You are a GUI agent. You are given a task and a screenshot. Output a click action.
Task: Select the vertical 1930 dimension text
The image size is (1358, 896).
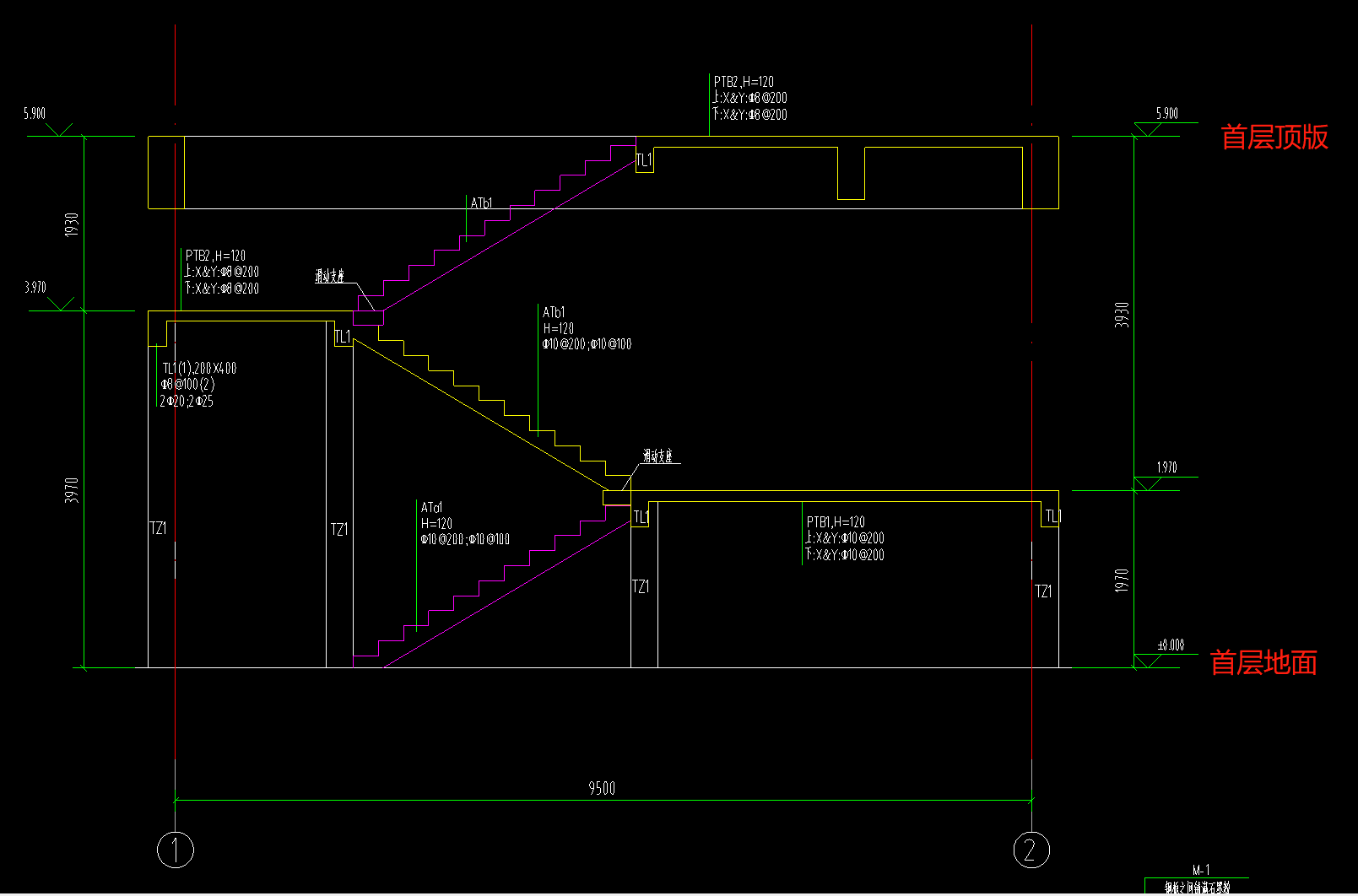pyautogui.click(x=72, y=224)
